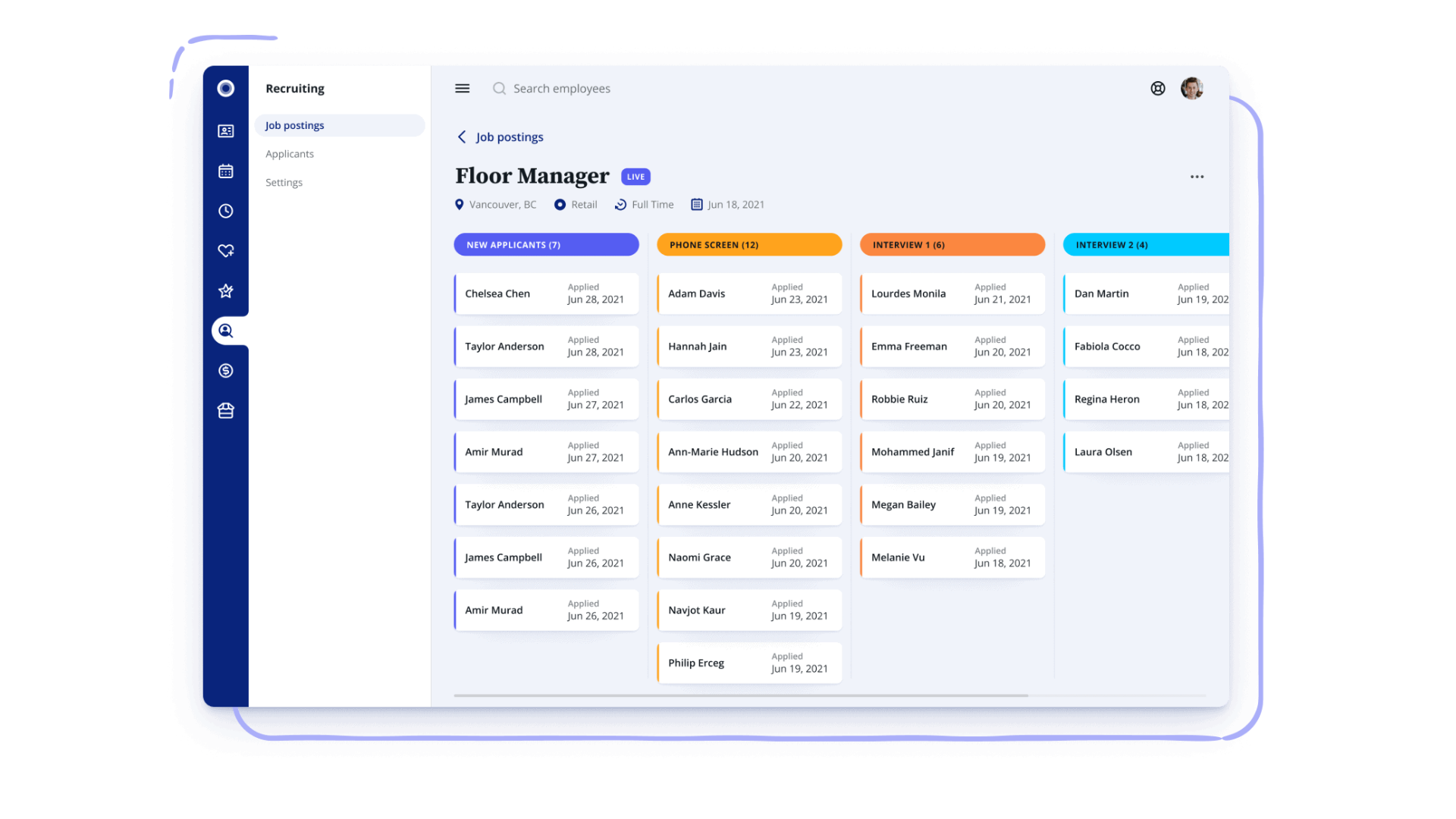Open the calendar schedule icon in sidebar
This screenshot has width=1456, height=819.
pyautogui.click(x=225, y=171)
